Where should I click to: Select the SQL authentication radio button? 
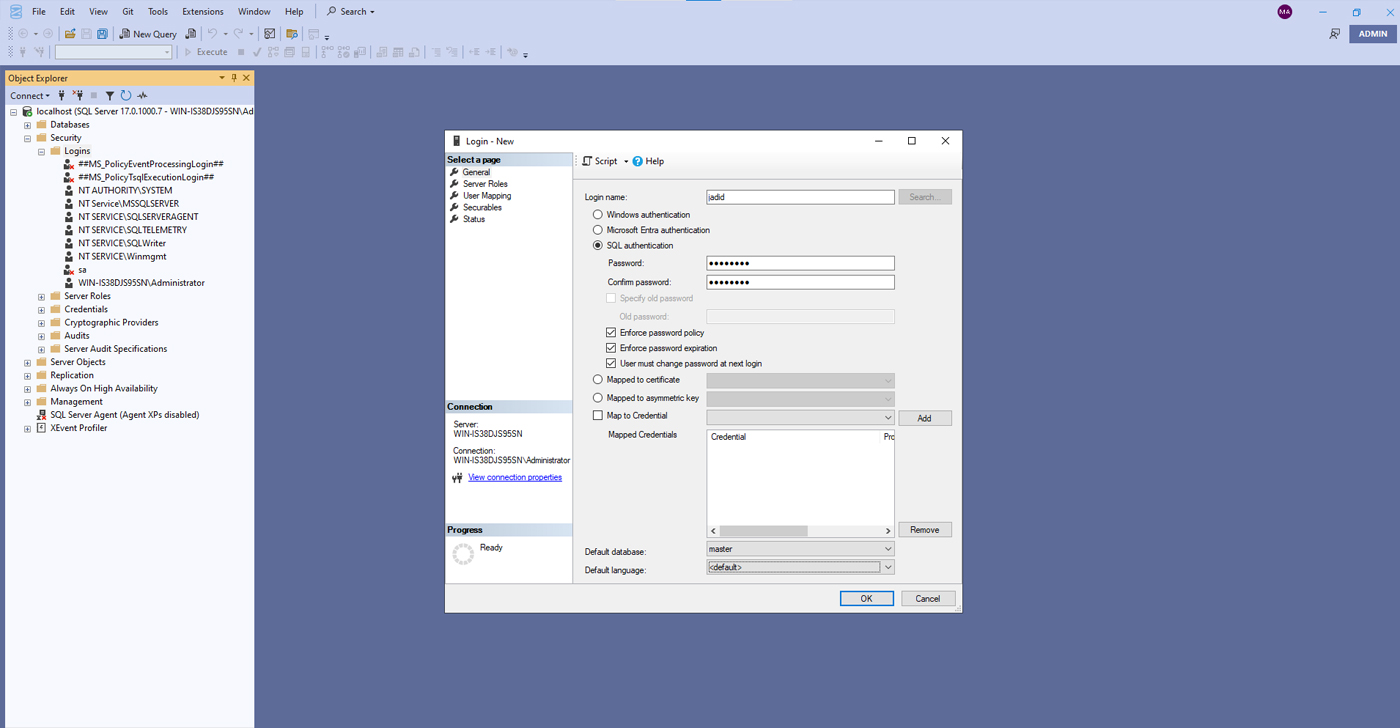597,245
